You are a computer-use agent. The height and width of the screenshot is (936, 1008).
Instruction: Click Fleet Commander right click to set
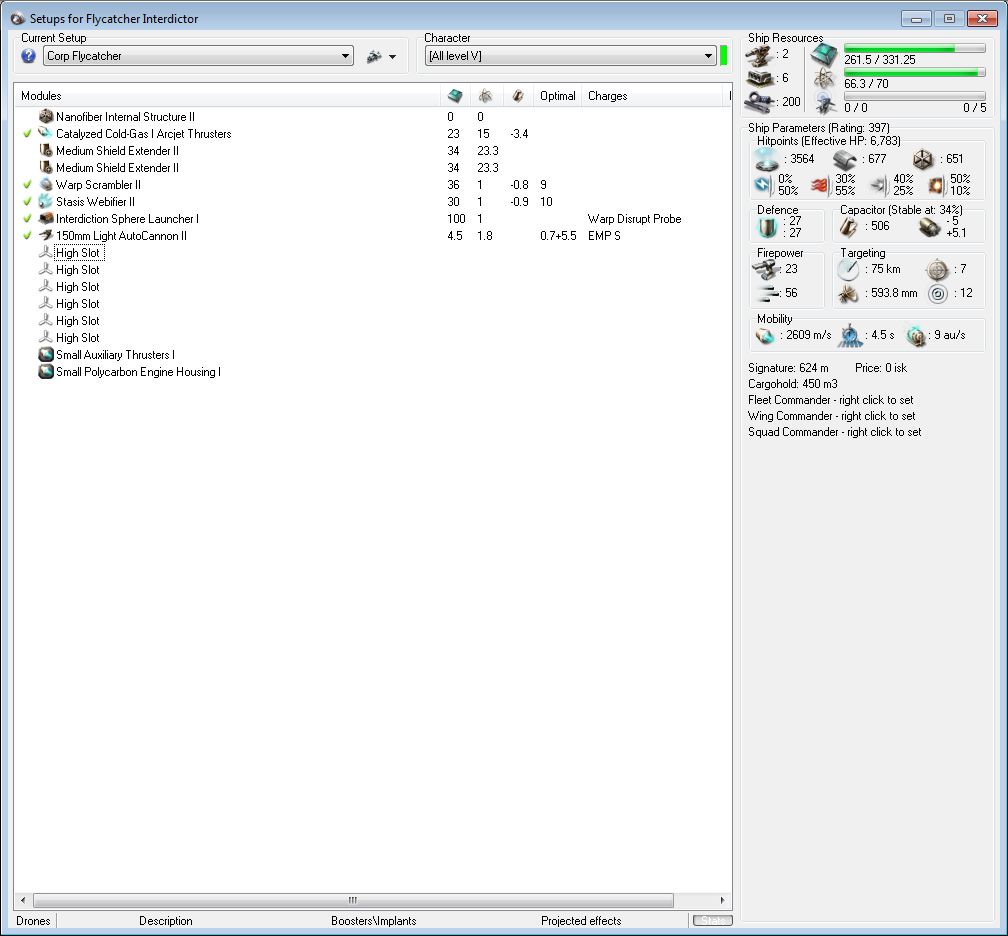click(831, 400)
